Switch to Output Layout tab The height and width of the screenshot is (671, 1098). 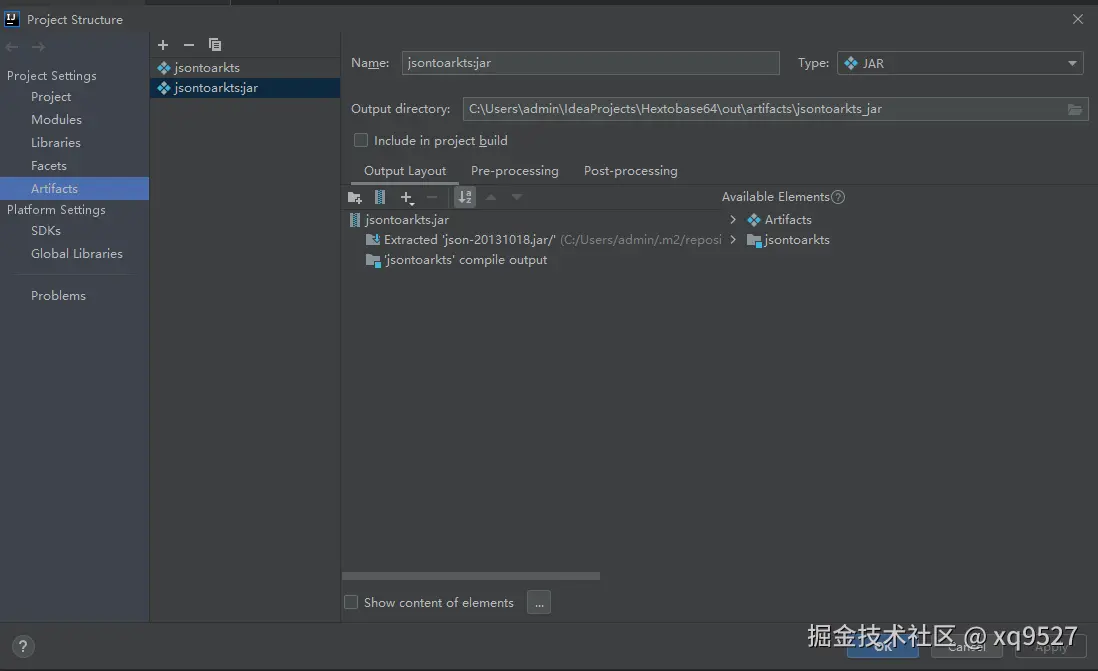(x=405, y=171)
